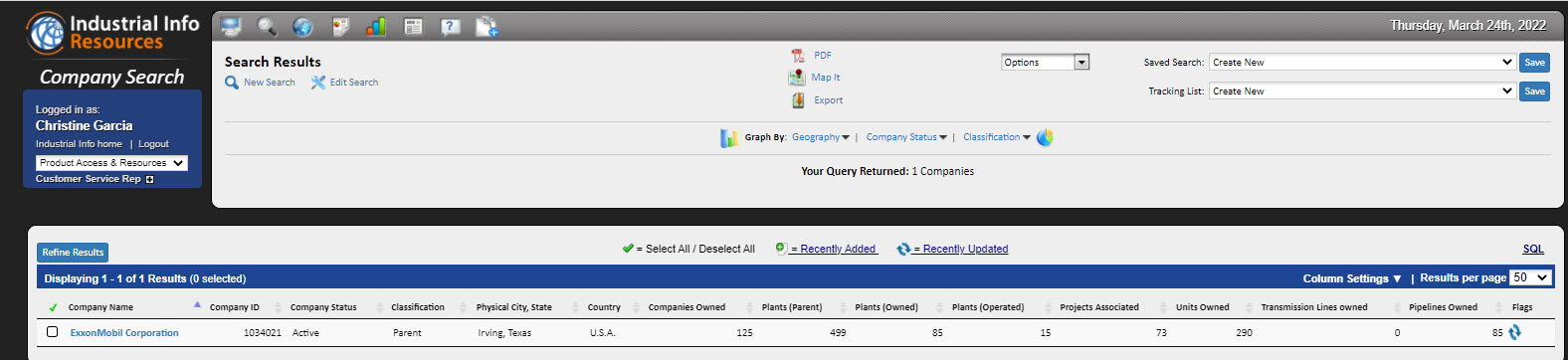Click the green checkmark beside Select All / Deselect All

[x=628, y=249]
